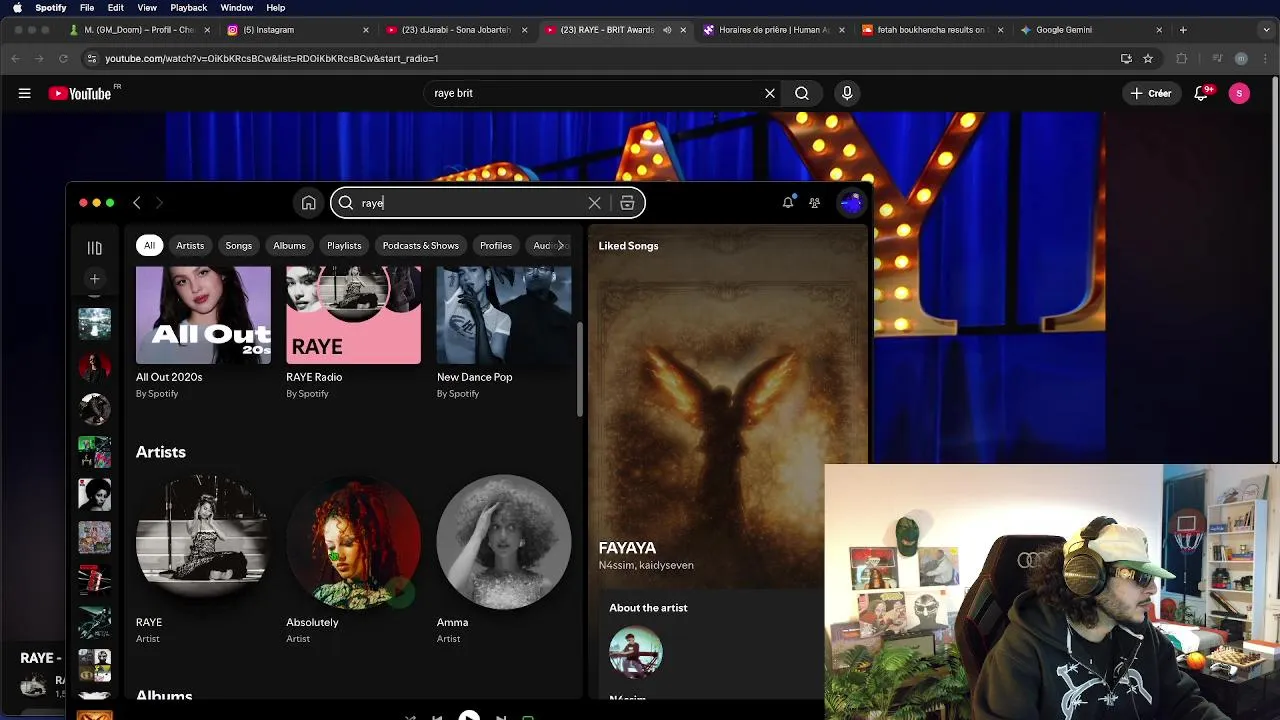Filter results by Artists
This screenshot has height=720, width=1280.
point(190,245)
